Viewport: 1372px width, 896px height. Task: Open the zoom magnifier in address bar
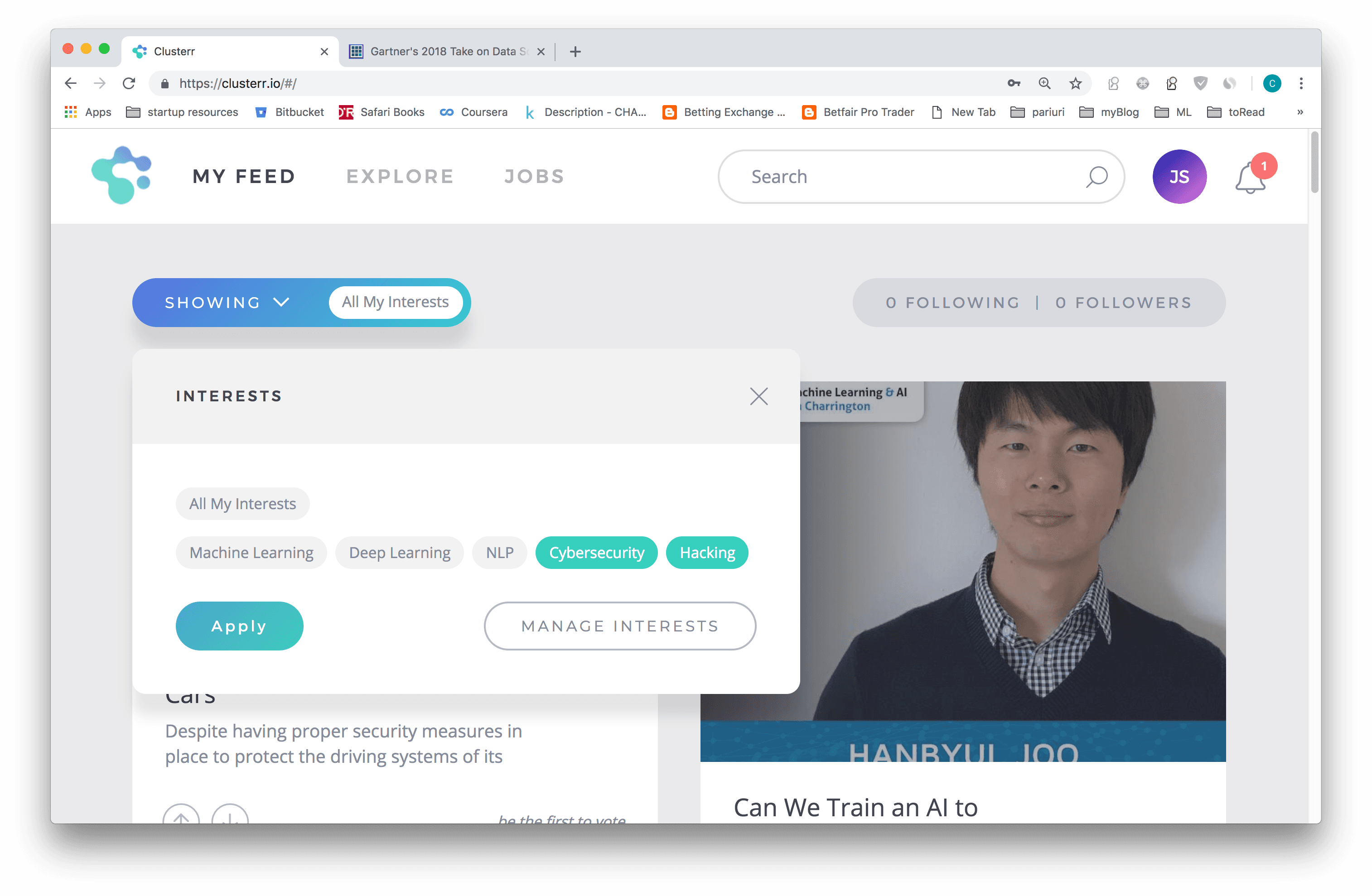1044,83
